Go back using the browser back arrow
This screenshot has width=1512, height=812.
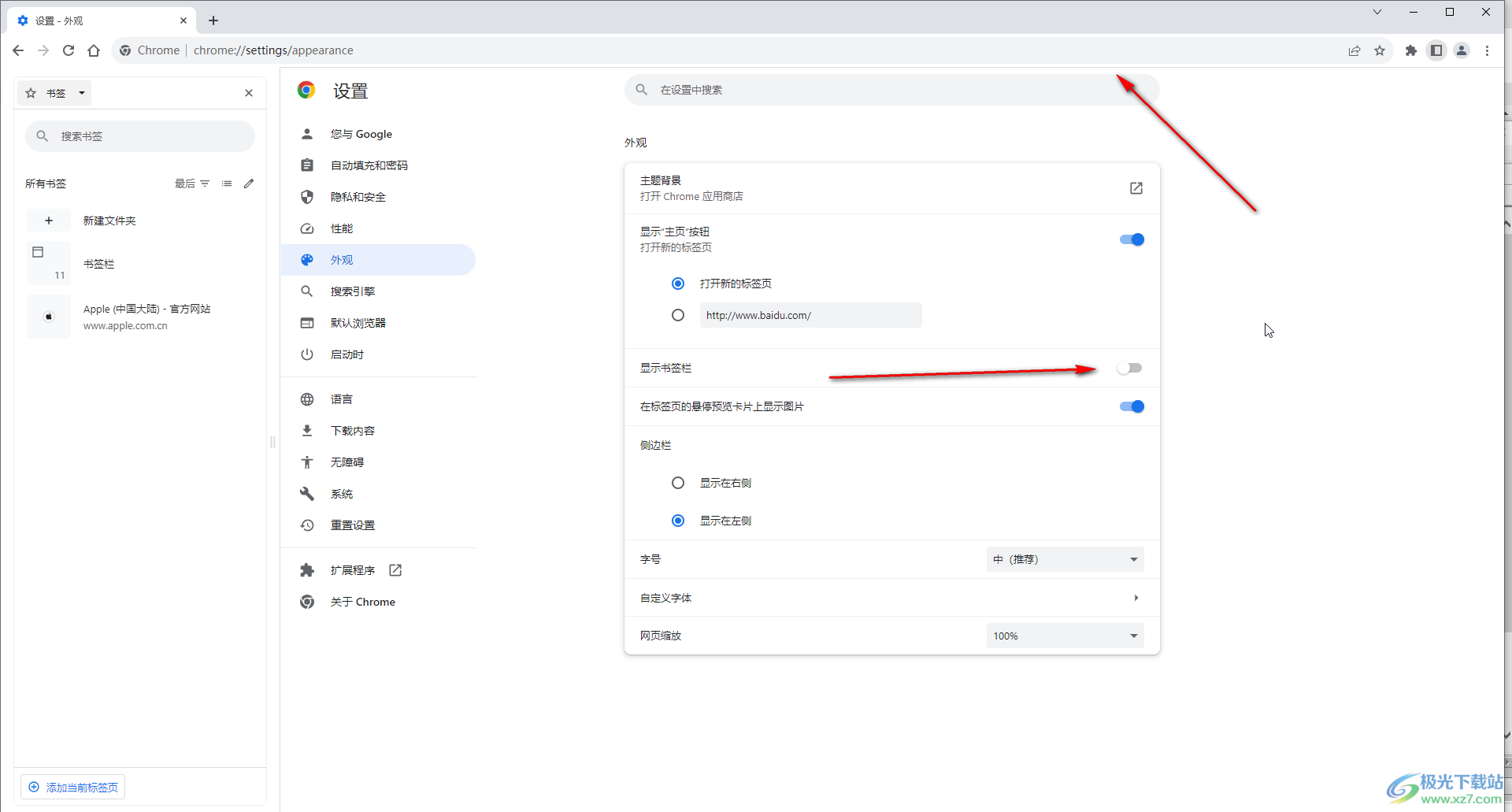[18, 50]
